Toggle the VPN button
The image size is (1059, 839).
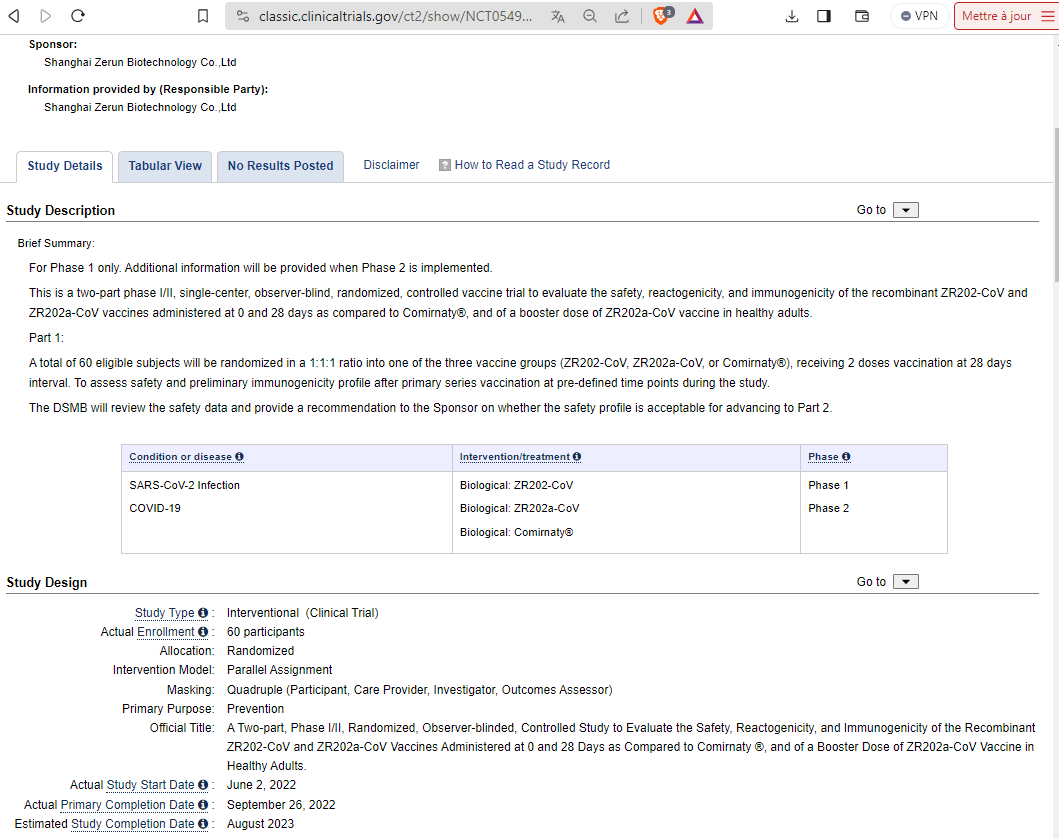[919, 16]
